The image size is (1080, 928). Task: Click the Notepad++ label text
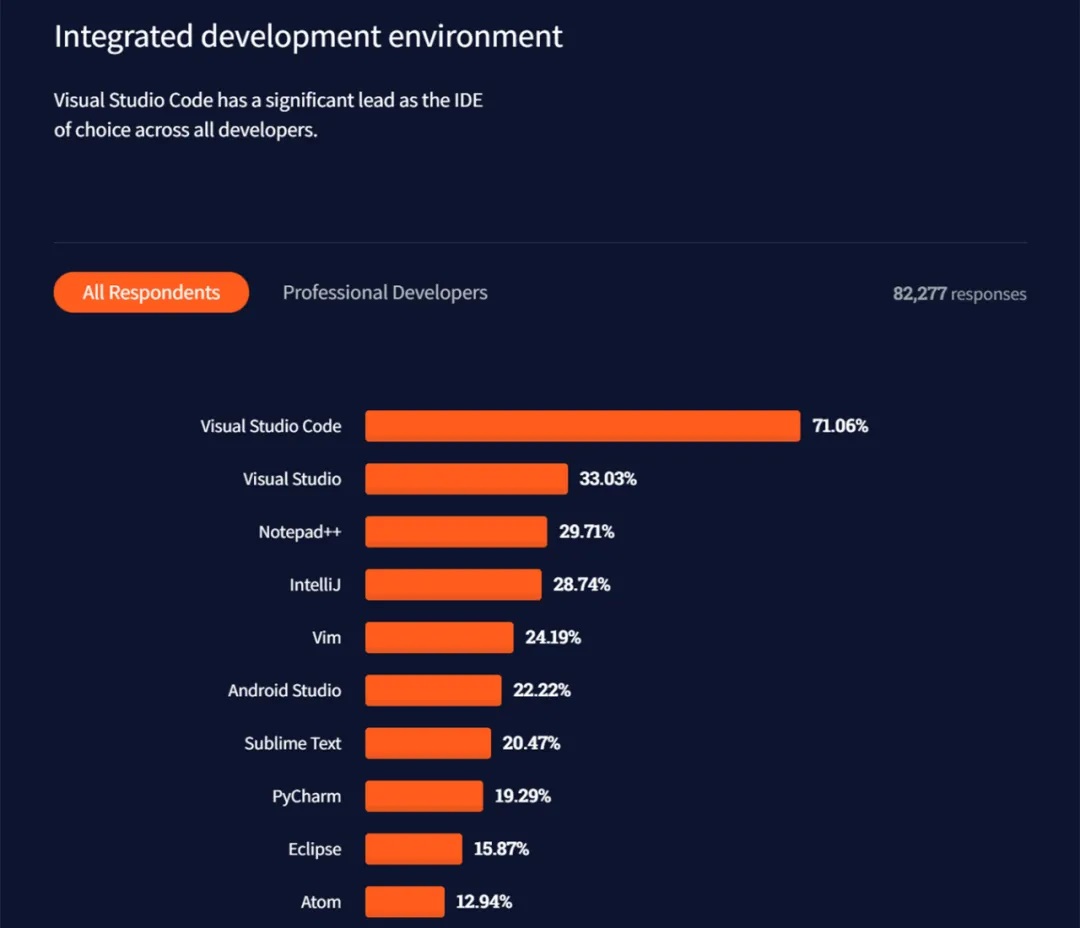(x=300, y=532)
